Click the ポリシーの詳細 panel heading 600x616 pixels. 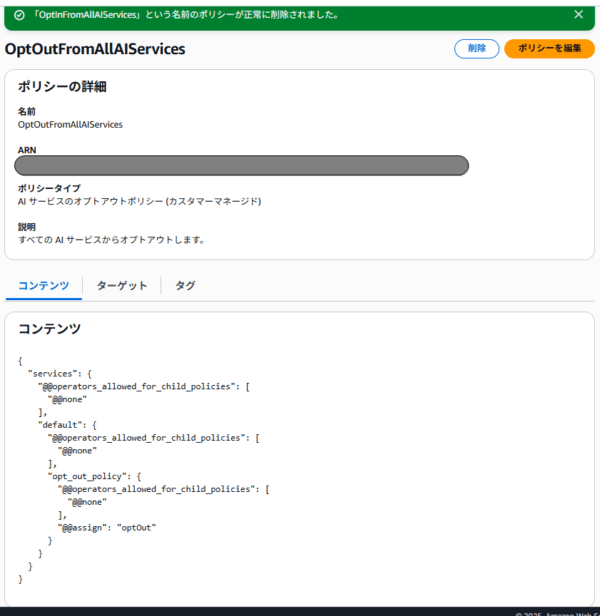tap(62, 87)
